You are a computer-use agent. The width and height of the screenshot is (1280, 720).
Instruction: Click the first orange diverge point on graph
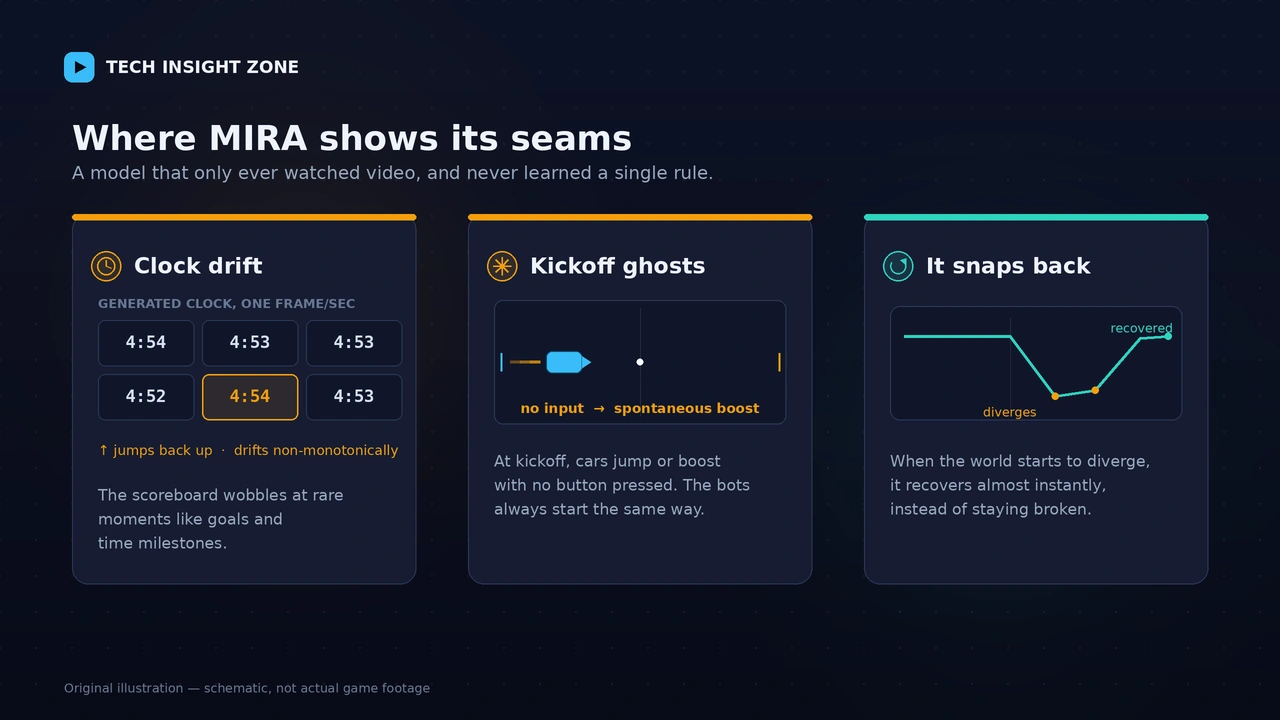click(1055, 396)
